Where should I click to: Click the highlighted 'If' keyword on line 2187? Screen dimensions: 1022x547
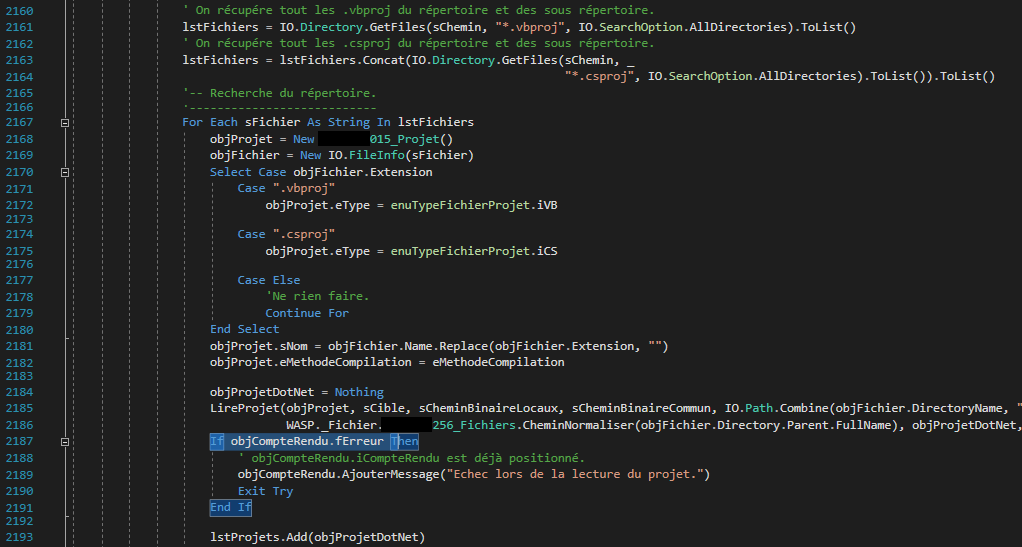[x=216, y=442]
